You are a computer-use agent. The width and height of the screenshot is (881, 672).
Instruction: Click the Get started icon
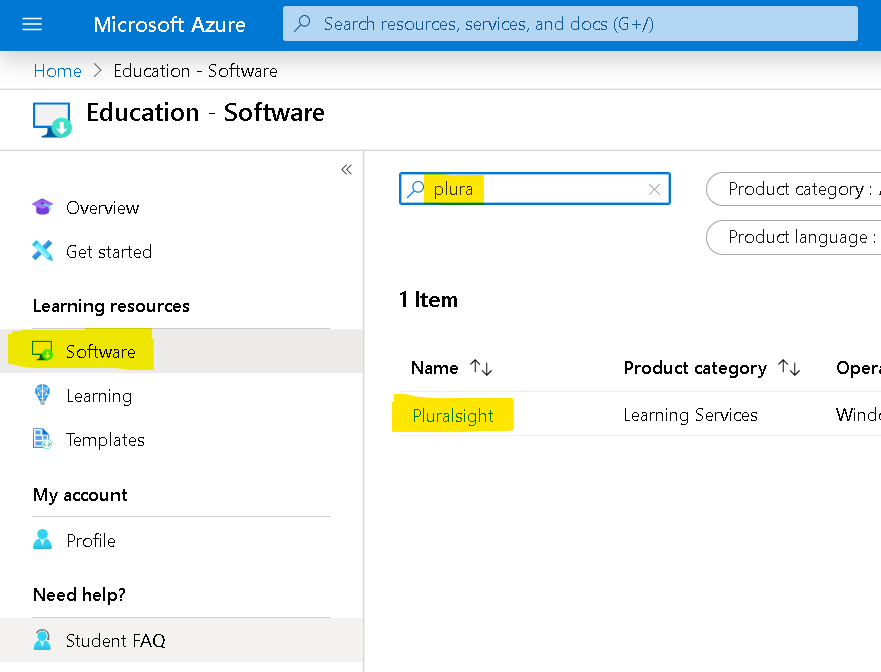tap(42, 251)
